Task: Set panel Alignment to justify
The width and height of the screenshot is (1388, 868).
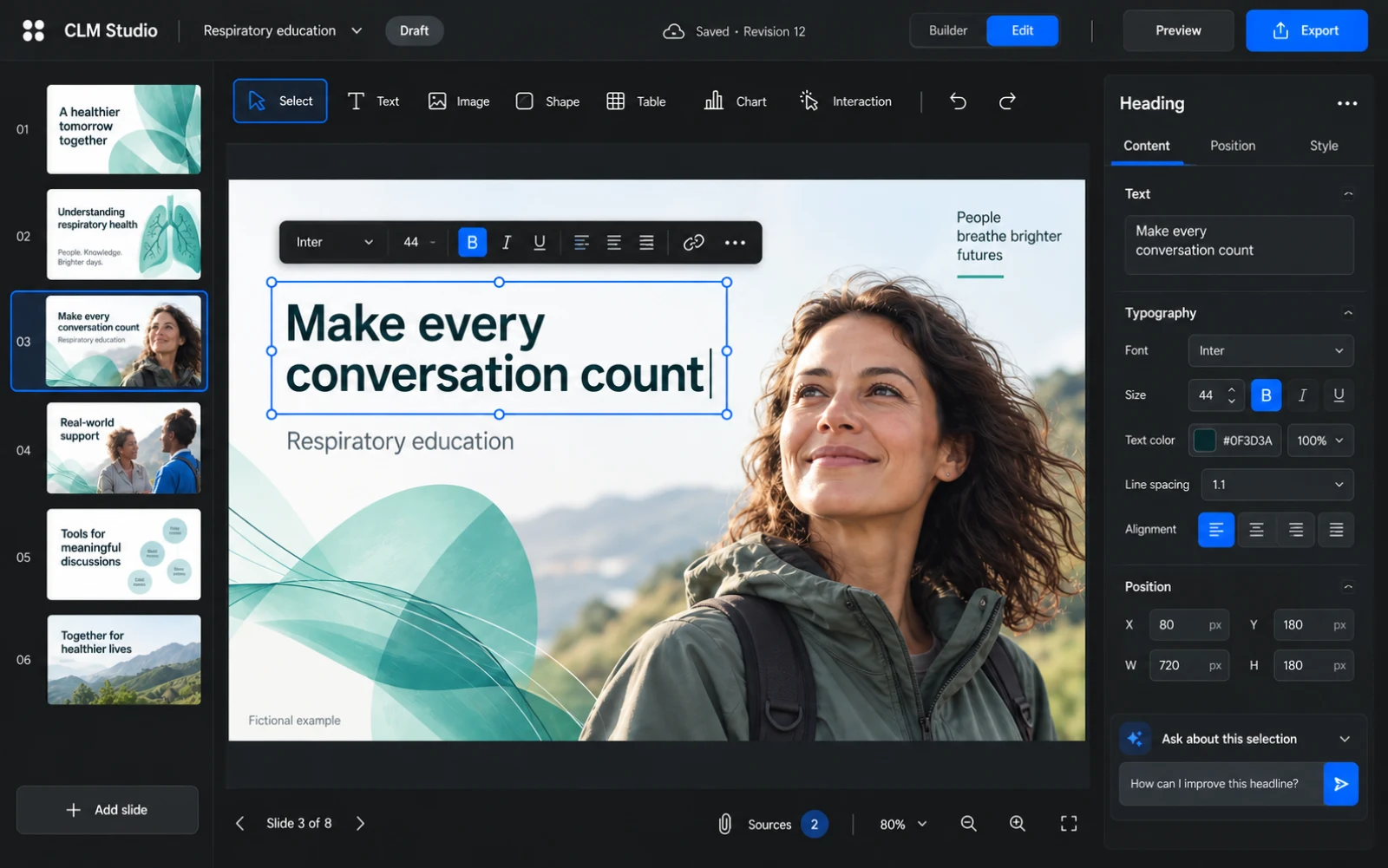Action: click(1336, 530)
